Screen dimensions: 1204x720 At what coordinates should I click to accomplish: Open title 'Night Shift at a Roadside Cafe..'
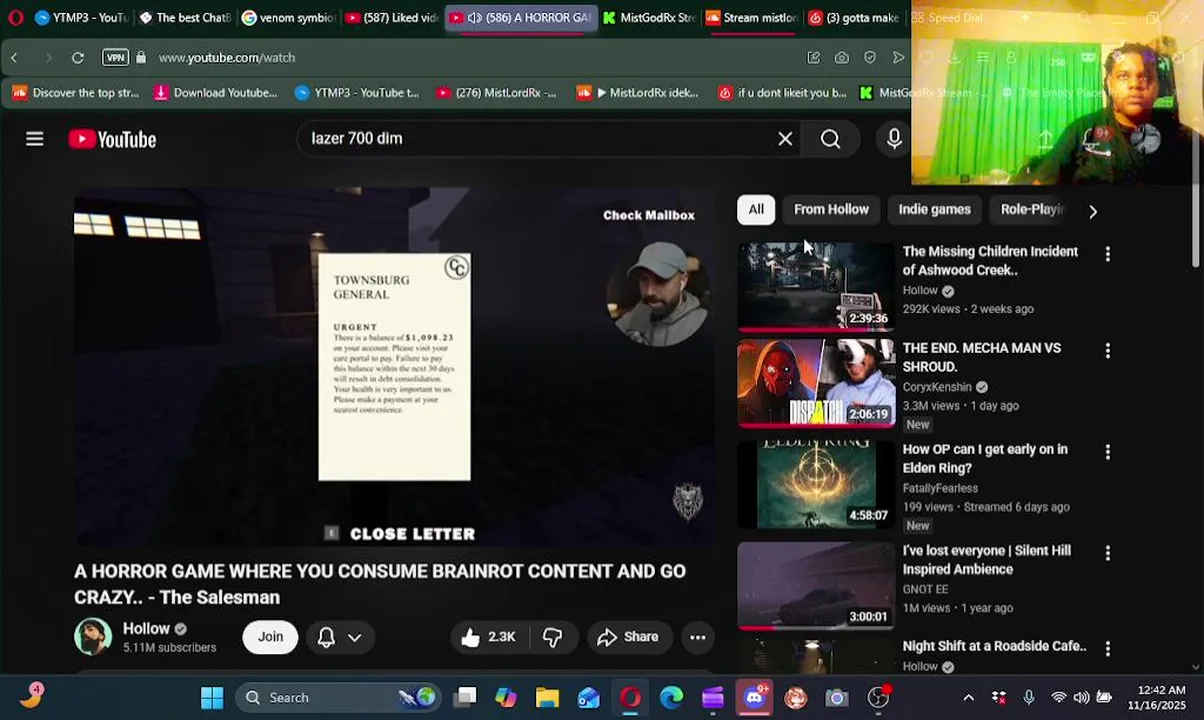coord(994,646)
